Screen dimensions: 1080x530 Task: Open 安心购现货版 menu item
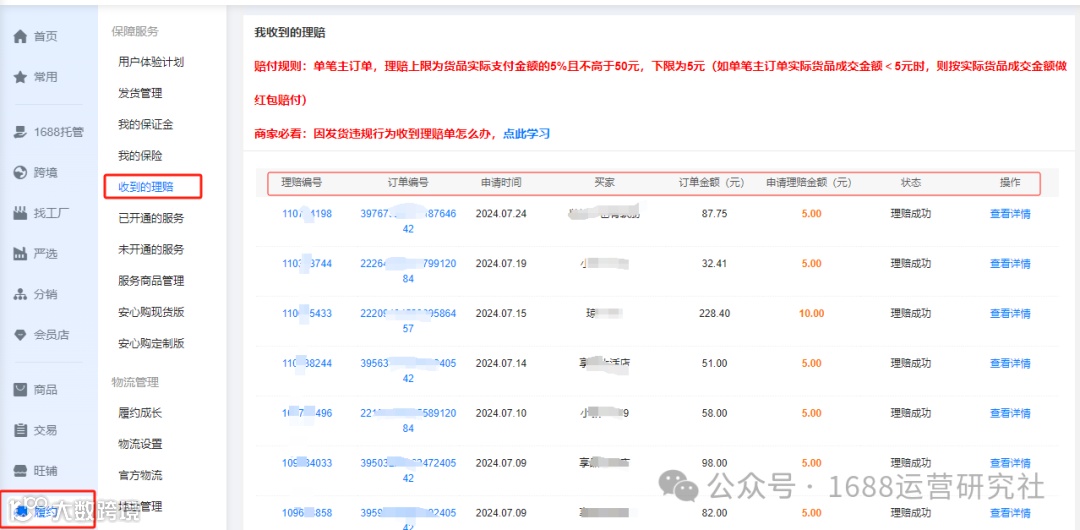click(x=151, y=312)
